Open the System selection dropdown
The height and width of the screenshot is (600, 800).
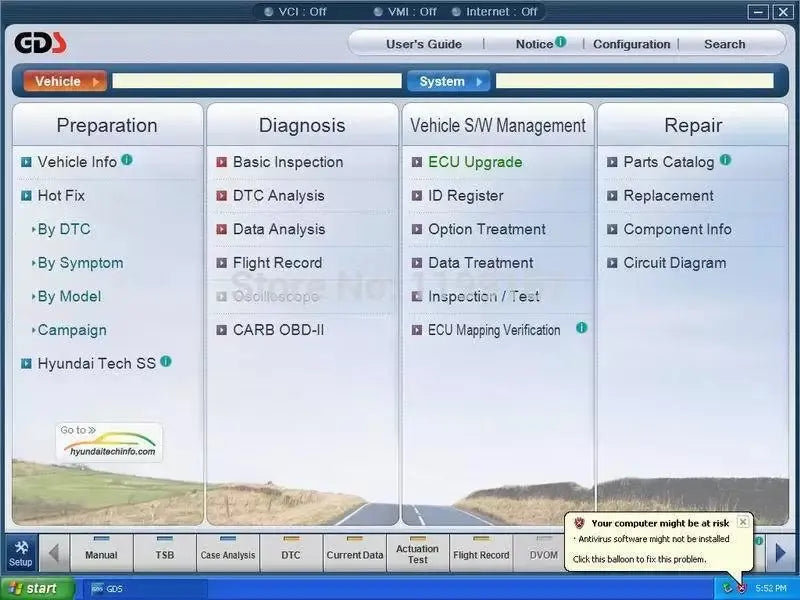448,81
